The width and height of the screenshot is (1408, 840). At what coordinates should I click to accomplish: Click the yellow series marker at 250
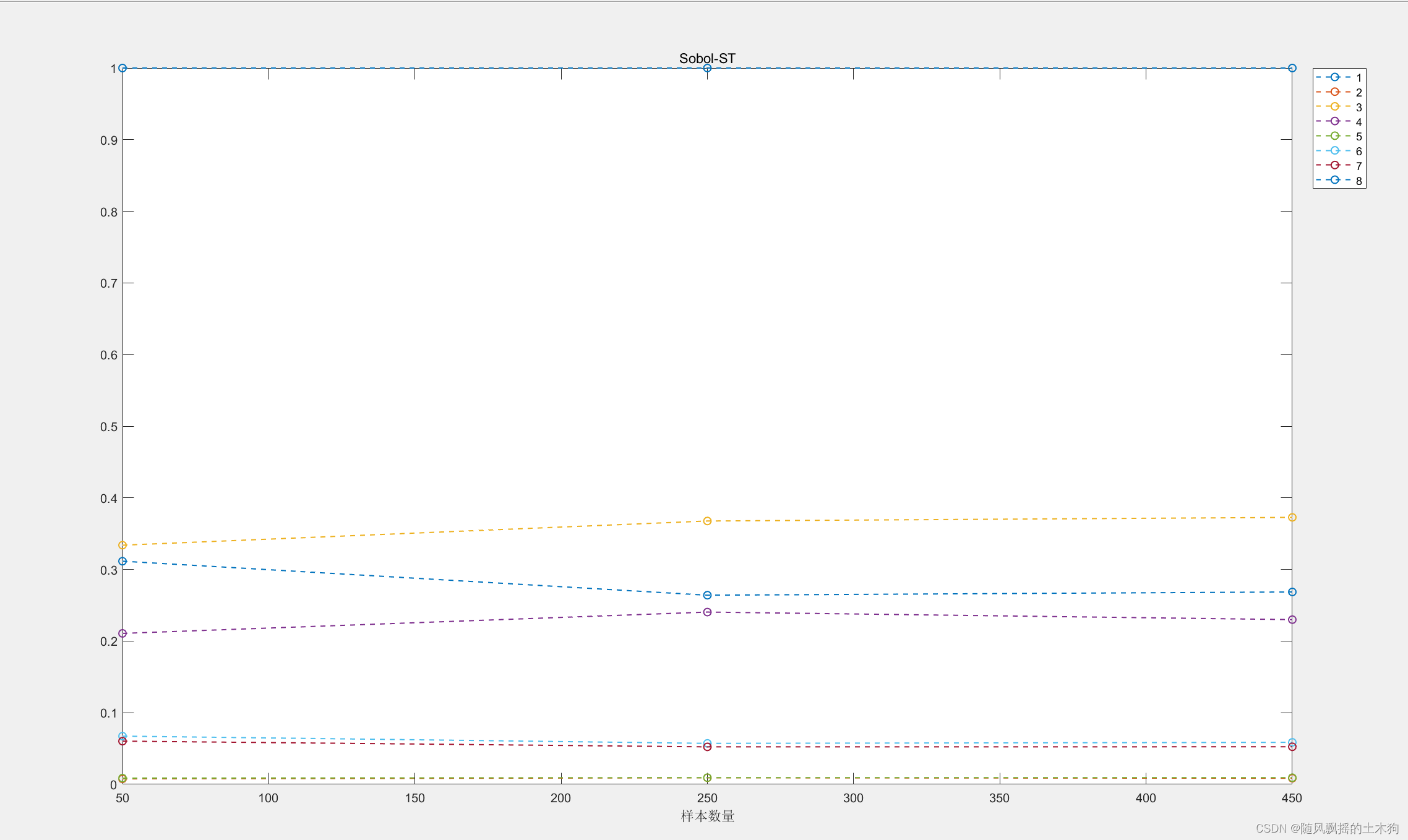click(x=707, y=521)
